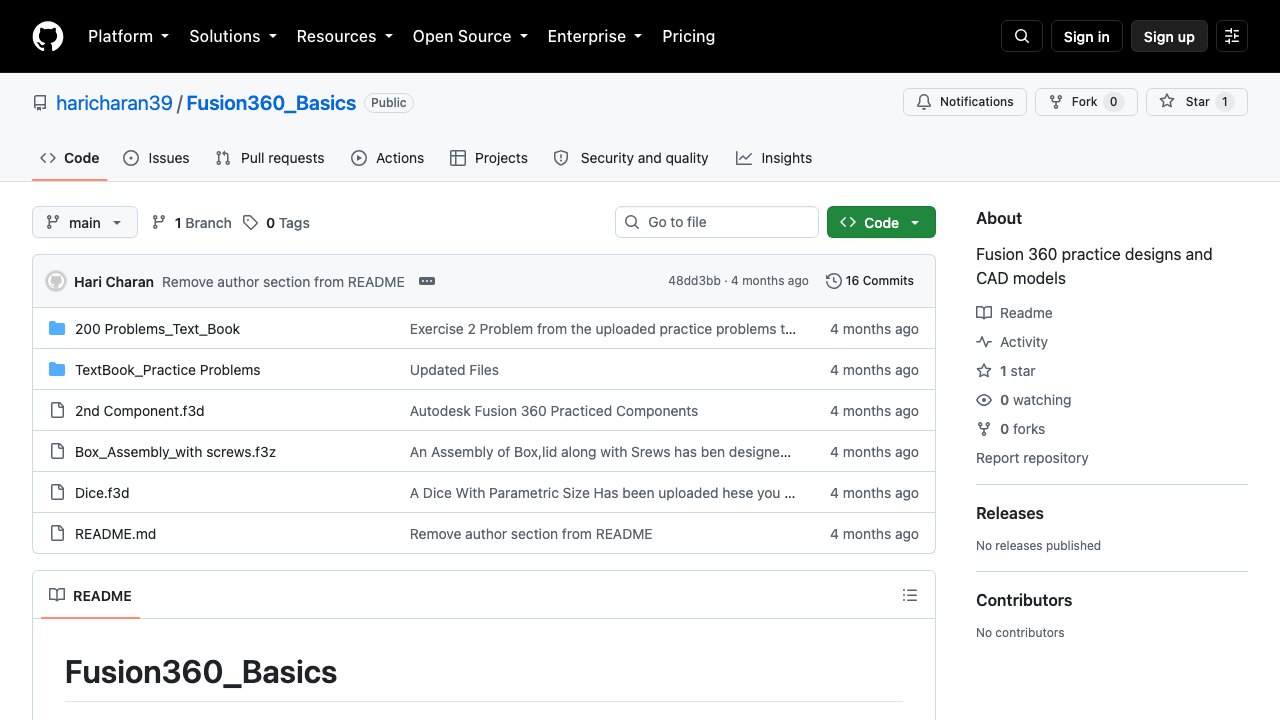The height and width of the screenshot is (720, 1280).
Task: Expand the Solutions menu
Action: click(232, 36)
